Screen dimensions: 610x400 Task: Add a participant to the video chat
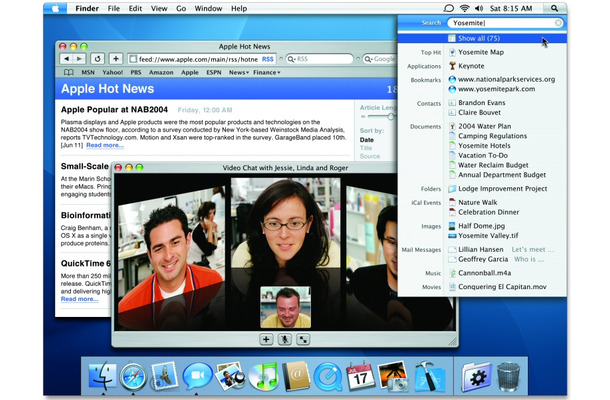tap(266, 340)
